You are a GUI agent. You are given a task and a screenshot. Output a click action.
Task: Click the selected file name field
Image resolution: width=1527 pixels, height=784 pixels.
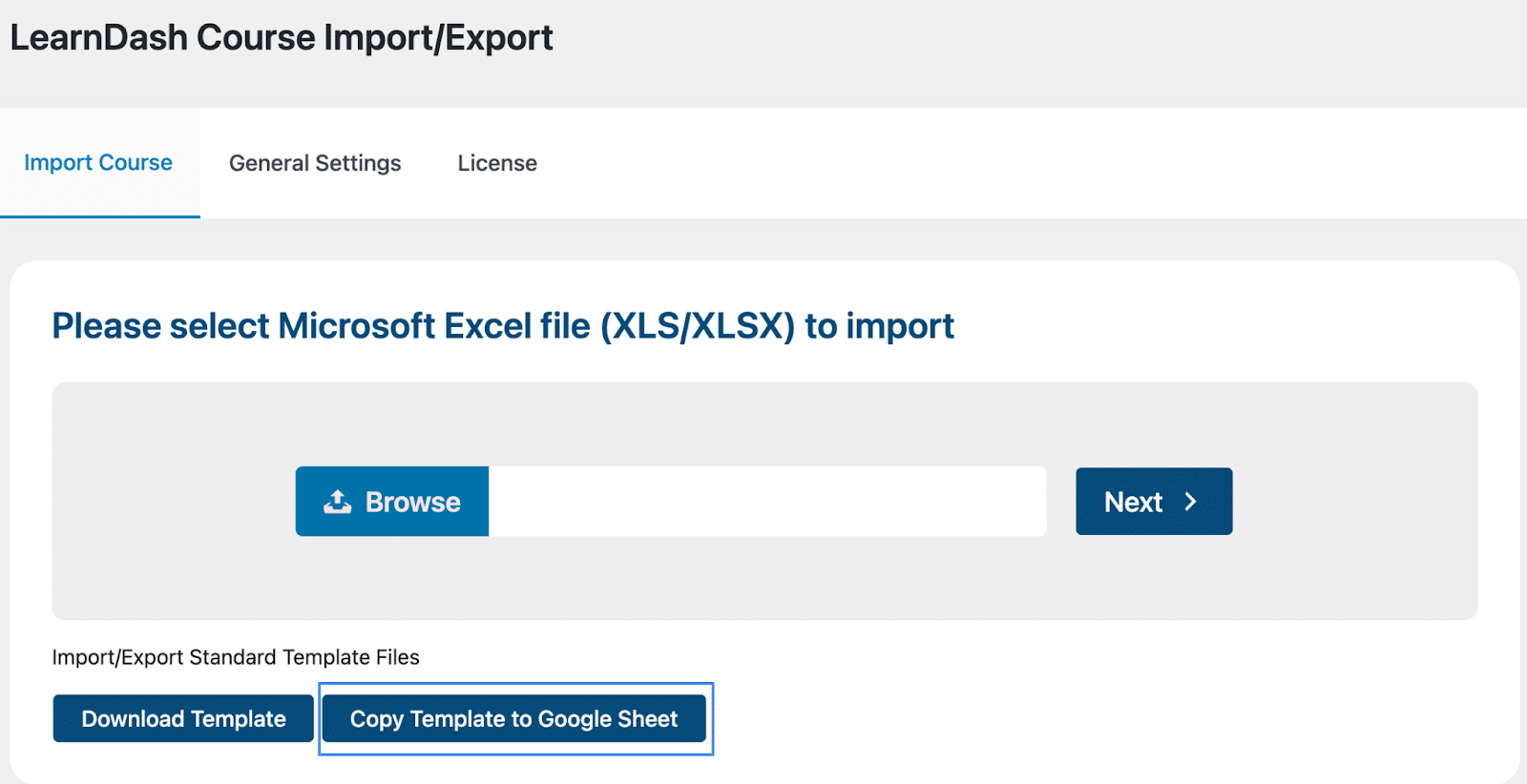[x=767, y=502]
